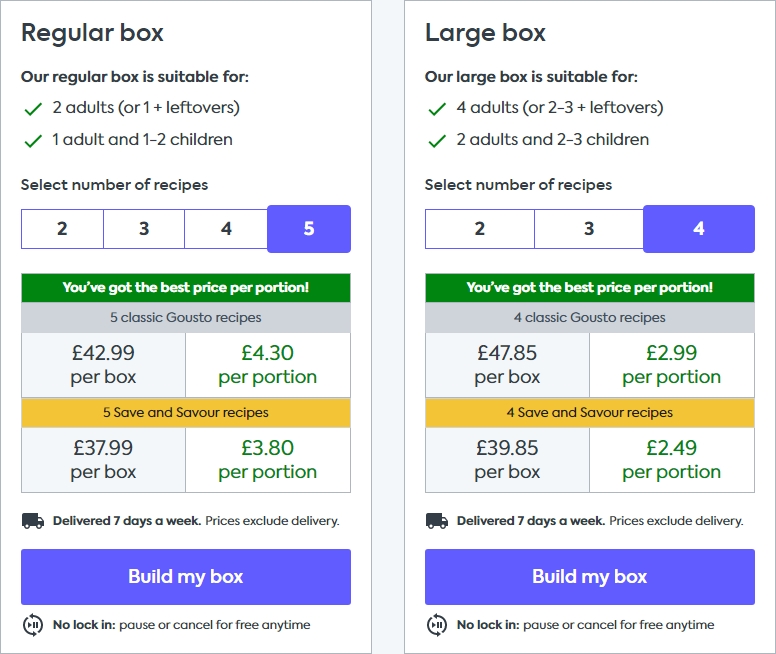Choose 4 recipes for the Large box
This screenshot has height=654, width=776.
coord(699,229)
